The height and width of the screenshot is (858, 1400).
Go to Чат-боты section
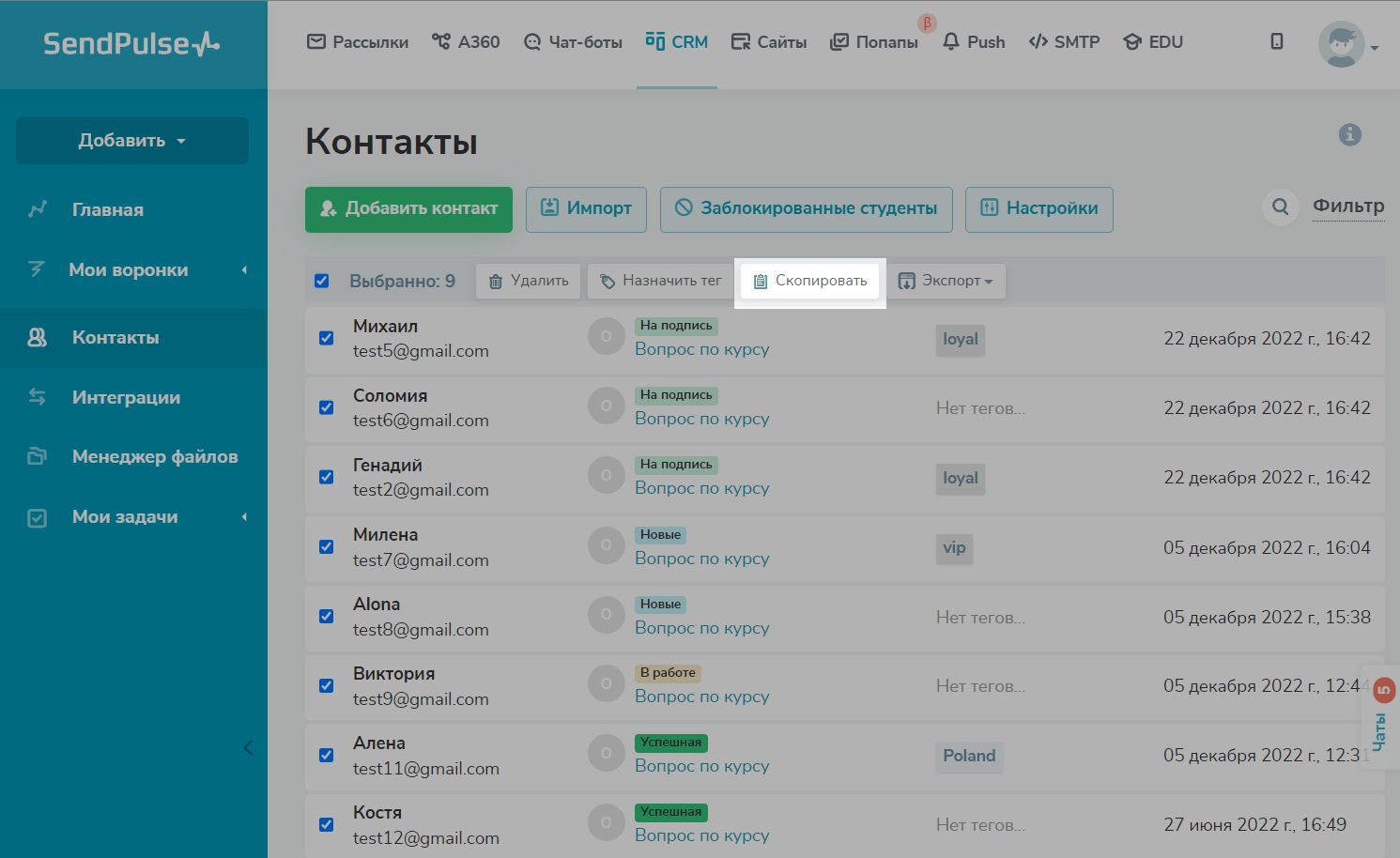pyautogui.click(x=573, y=42)
